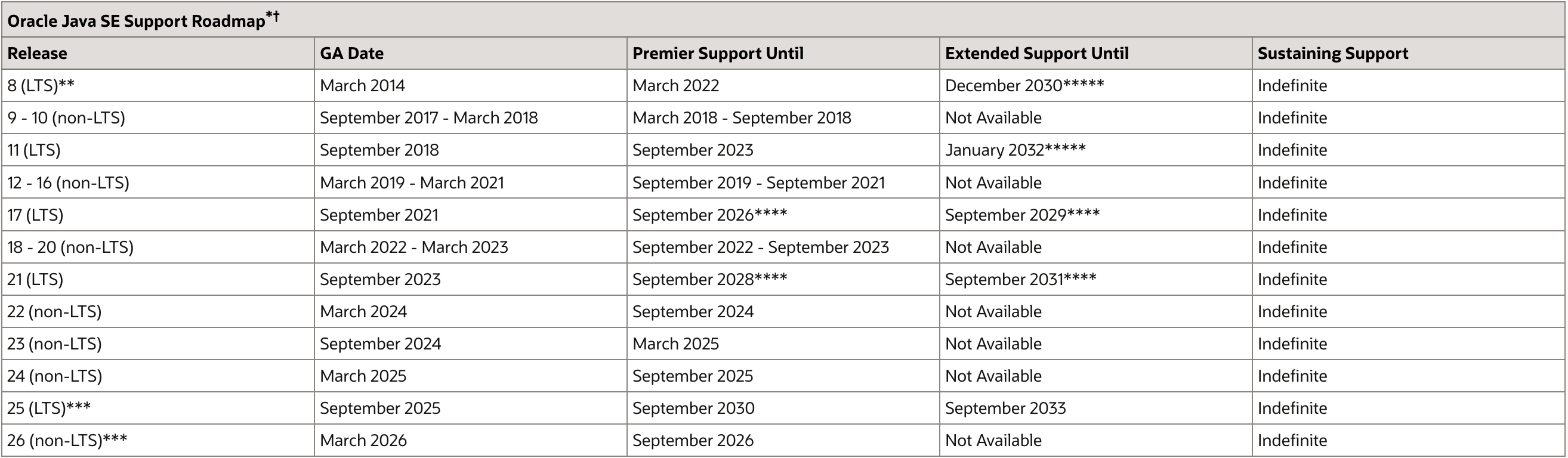Select the September 2031**** extended support cell
The image size is (1568, 458).
[x=1020, y=280]
